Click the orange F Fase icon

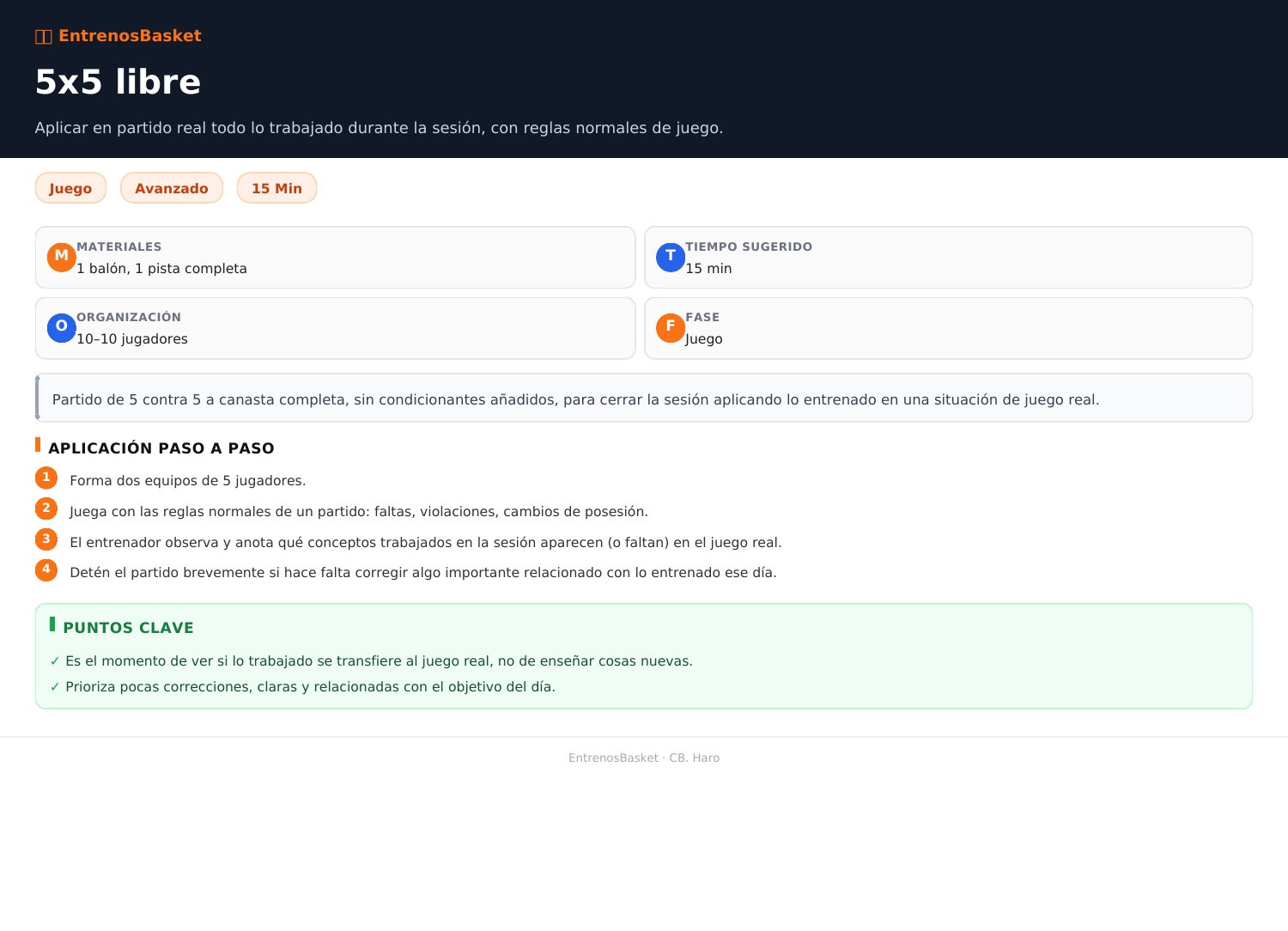click(x=671, y=328)
